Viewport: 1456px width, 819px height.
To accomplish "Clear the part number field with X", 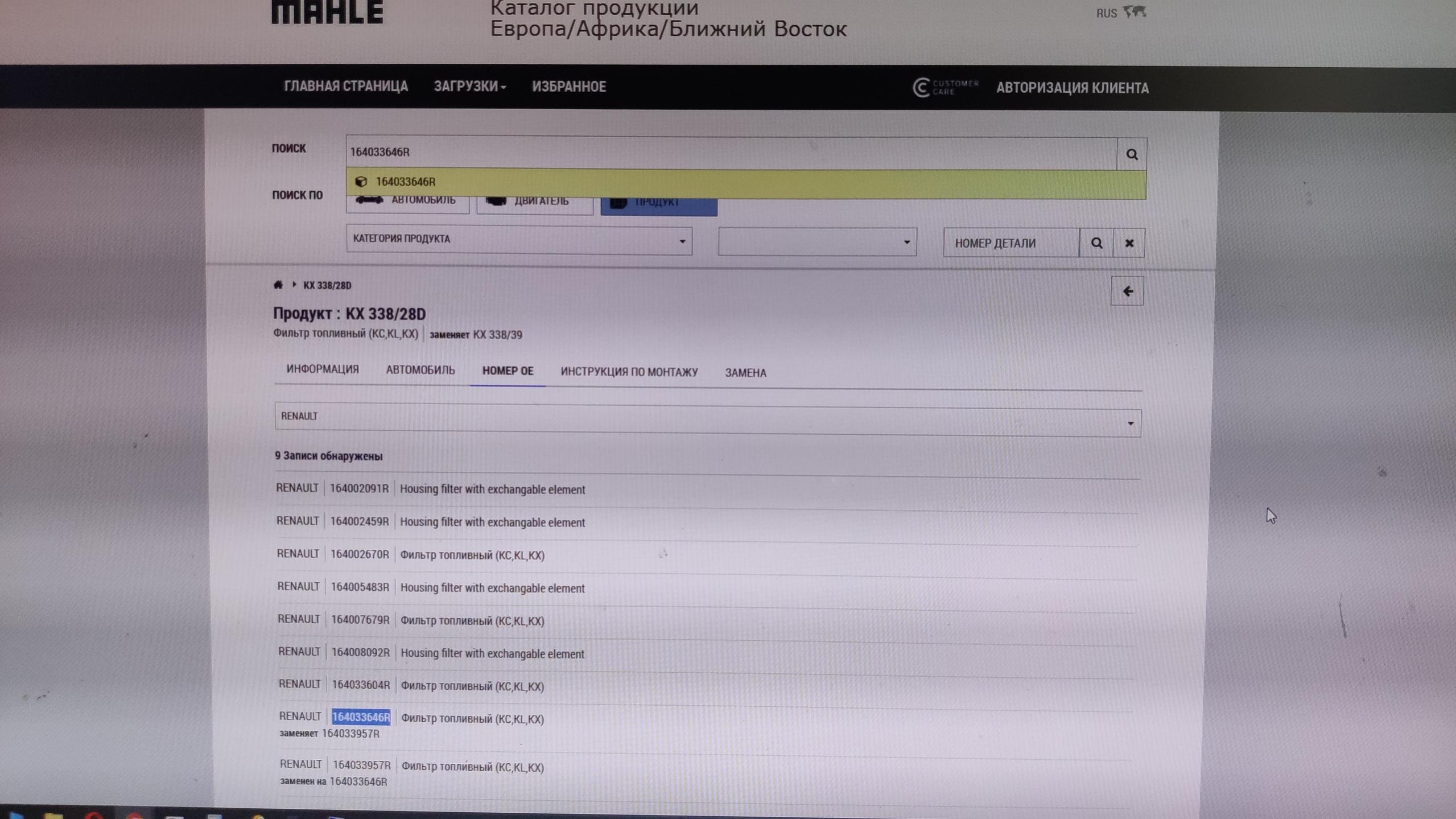I will pos(1129,244).
